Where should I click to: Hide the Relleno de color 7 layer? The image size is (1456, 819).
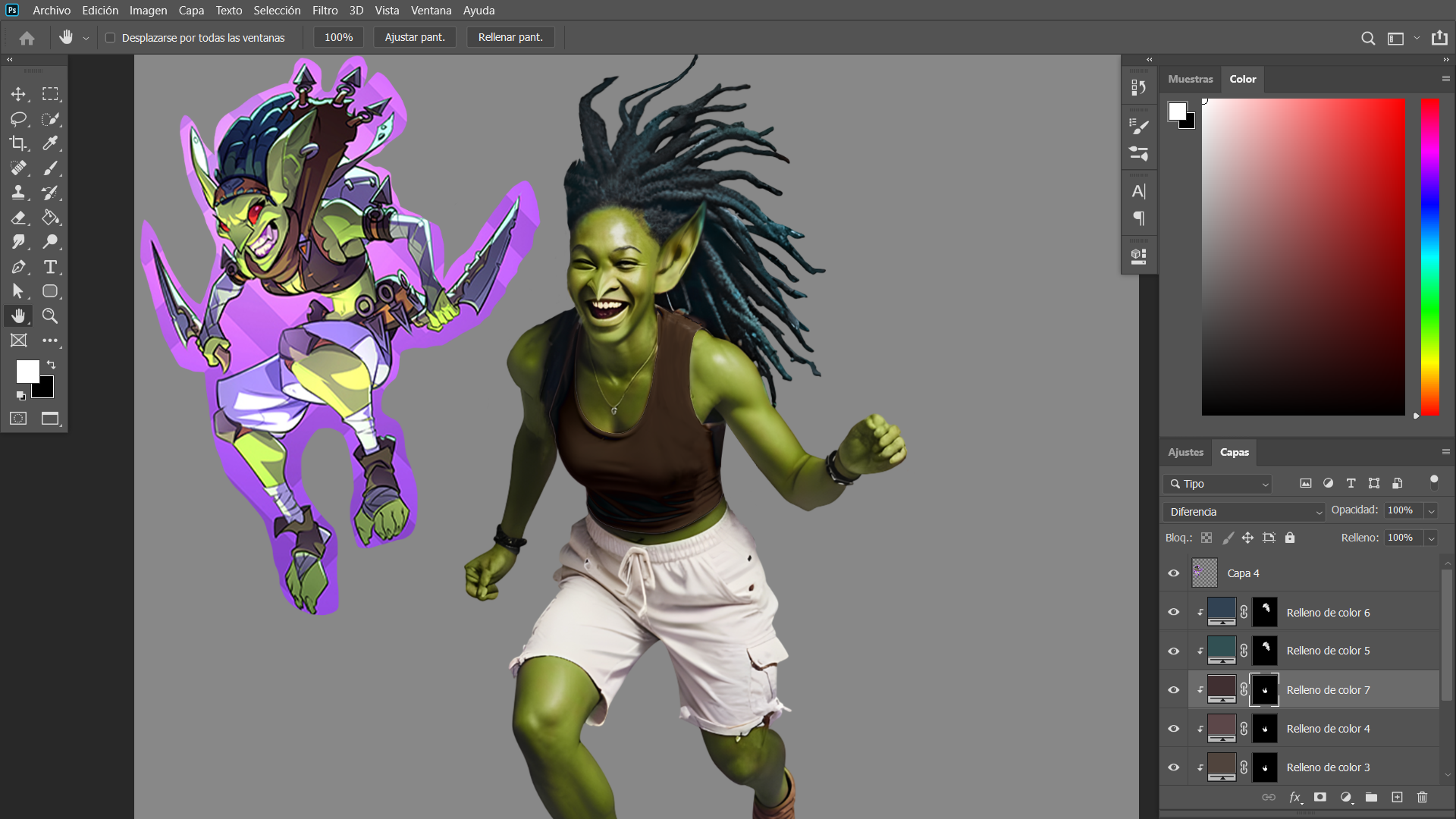[x=1173, y=690]
